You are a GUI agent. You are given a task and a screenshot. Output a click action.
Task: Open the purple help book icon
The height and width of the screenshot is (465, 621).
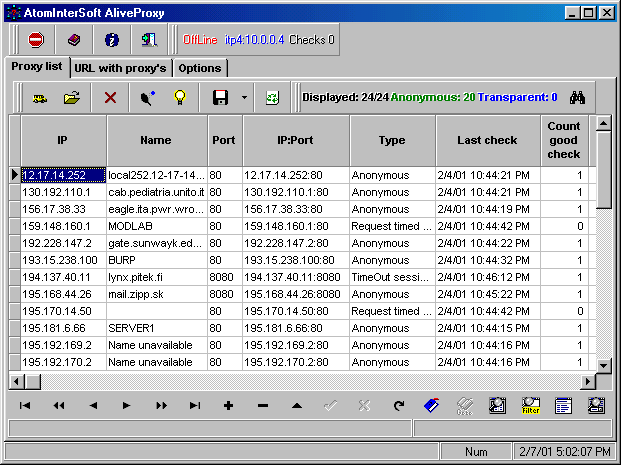pos(74,40)
